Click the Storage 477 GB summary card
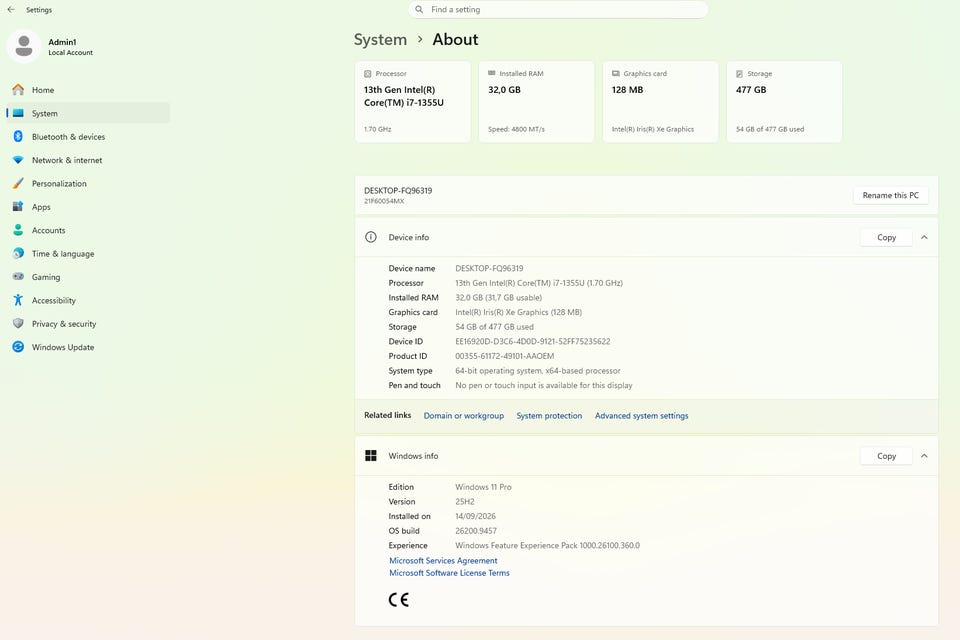This screenshot has width=960, height=640. [784, 102]
